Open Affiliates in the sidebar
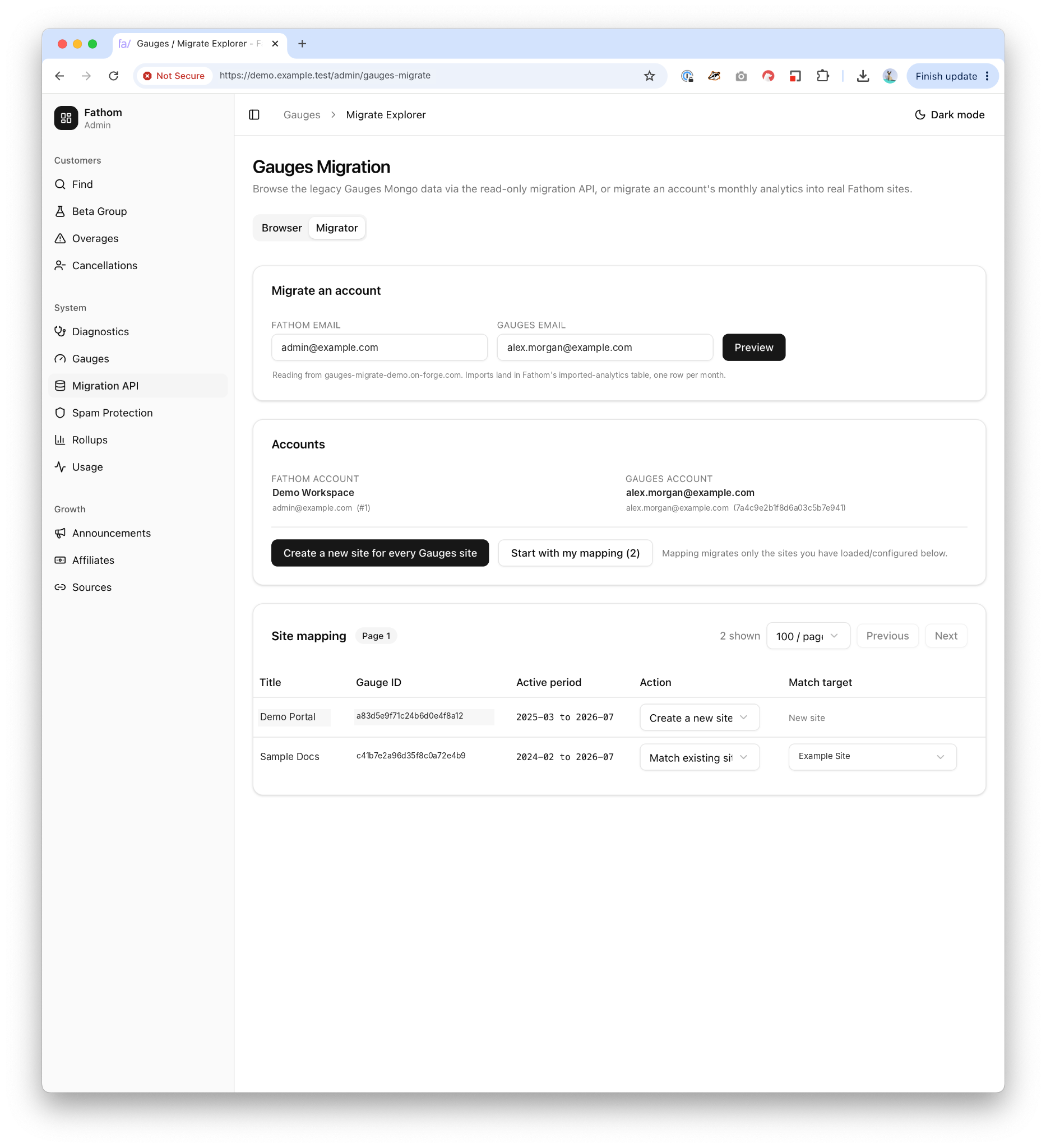 [138, 561]
